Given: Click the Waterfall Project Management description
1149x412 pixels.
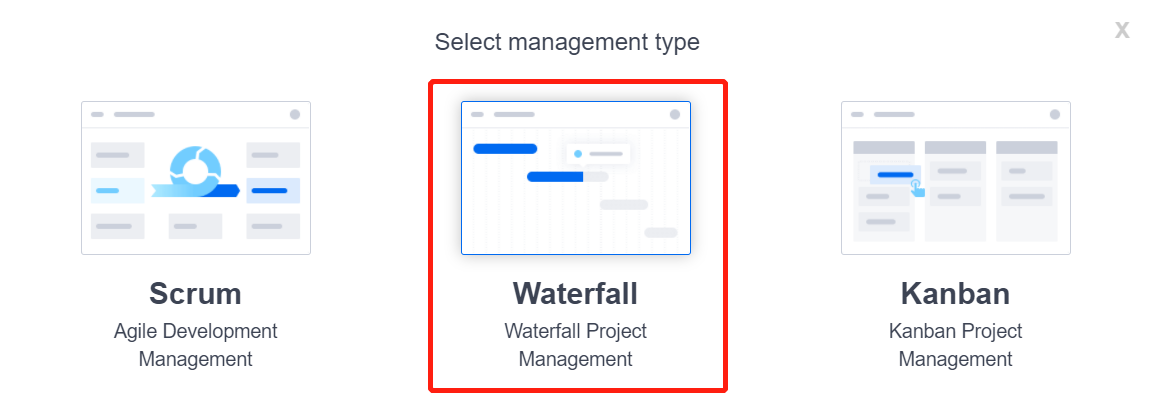Looking at the screenshot, I should 575,344.
